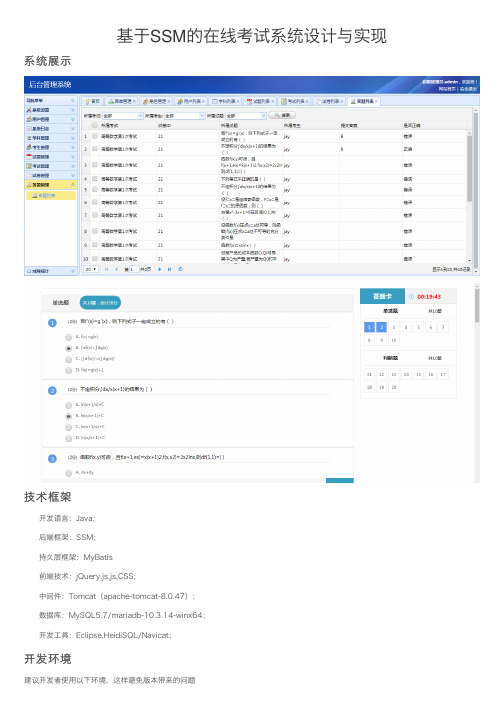Click the 试卷管理 sidebar icon

[x=29, y=175]
